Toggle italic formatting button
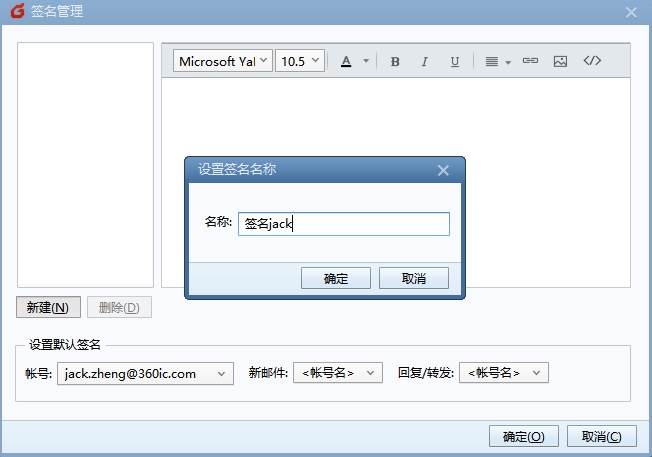 tap(424, 62)
